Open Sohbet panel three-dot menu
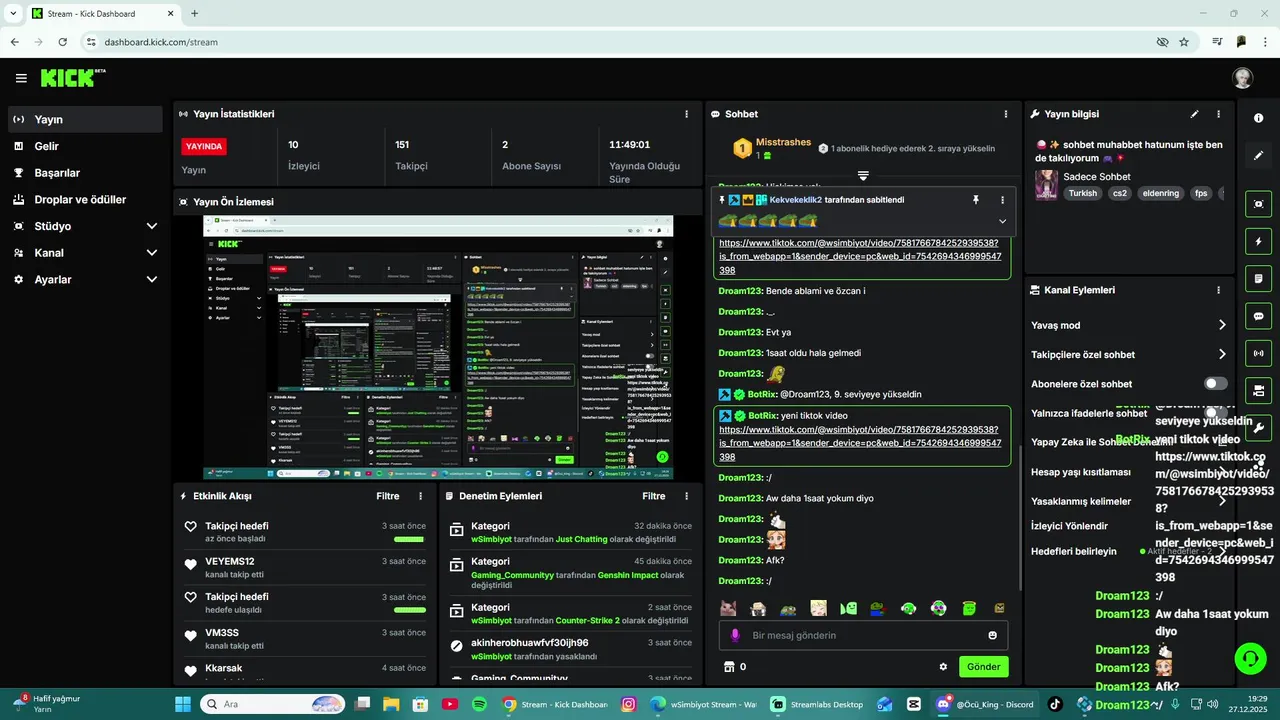1280x720 pixels. pyautogui.click(x=1006, y=114)
